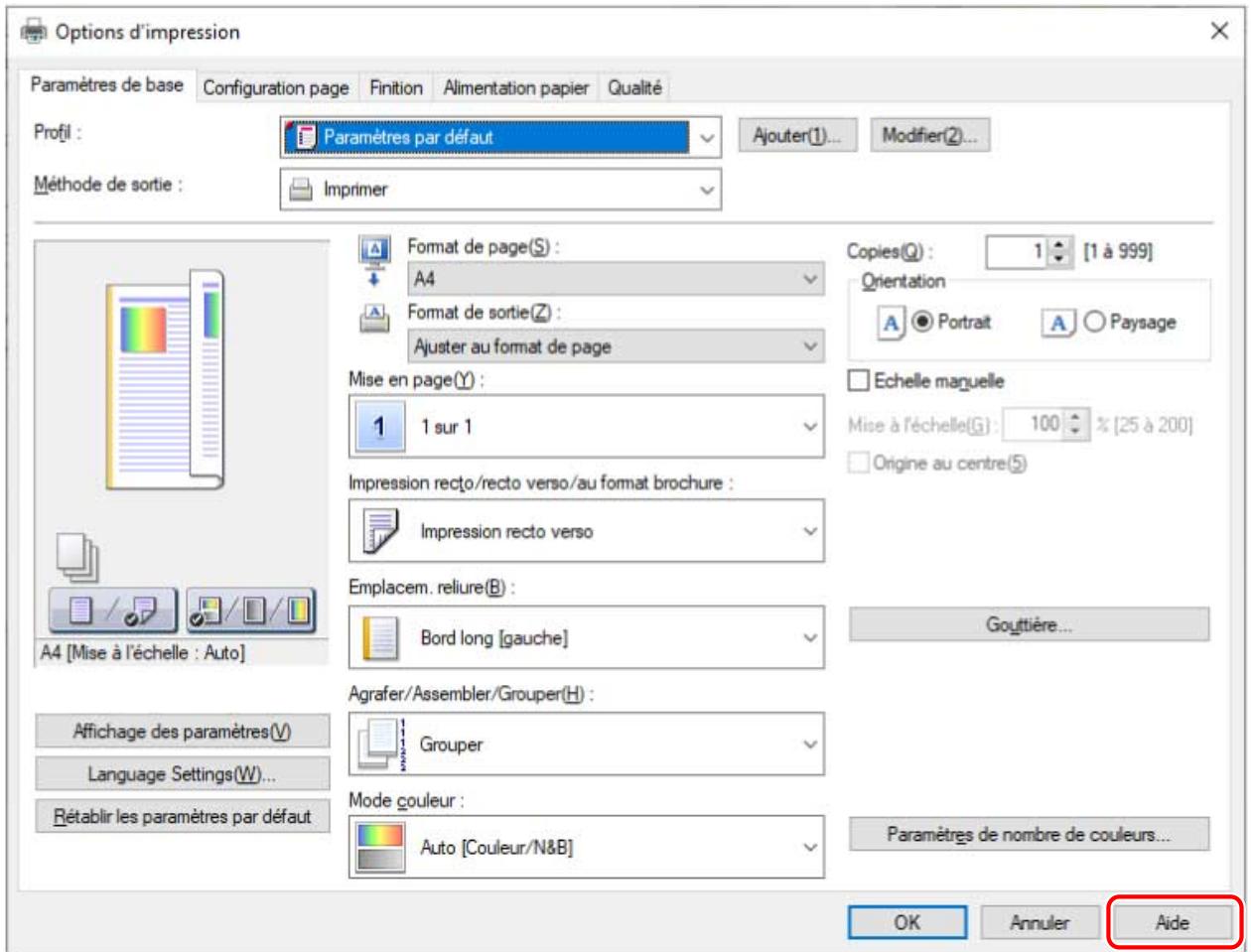The image size is (1251, 952).
Task: Open the Mise en page 1 sur 1 dropdown
Action: (586, 427)
